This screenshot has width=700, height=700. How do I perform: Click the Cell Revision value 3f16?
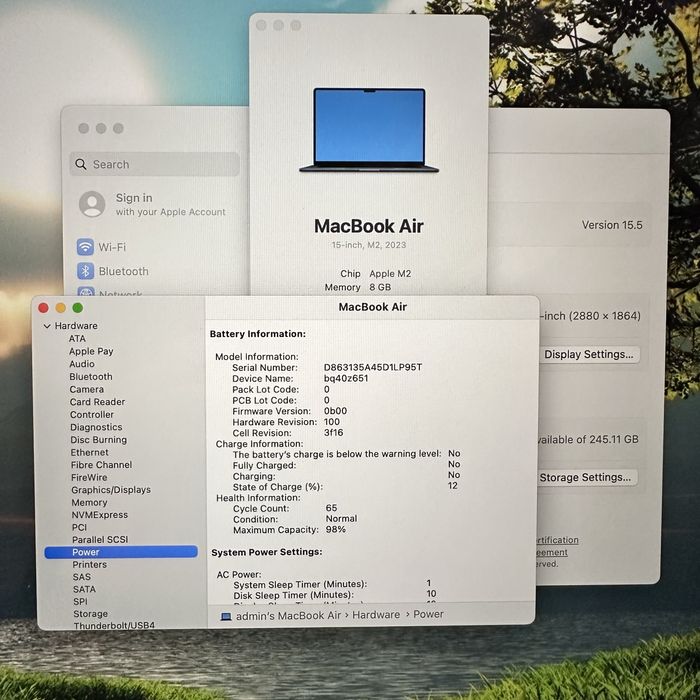point(333,433)
